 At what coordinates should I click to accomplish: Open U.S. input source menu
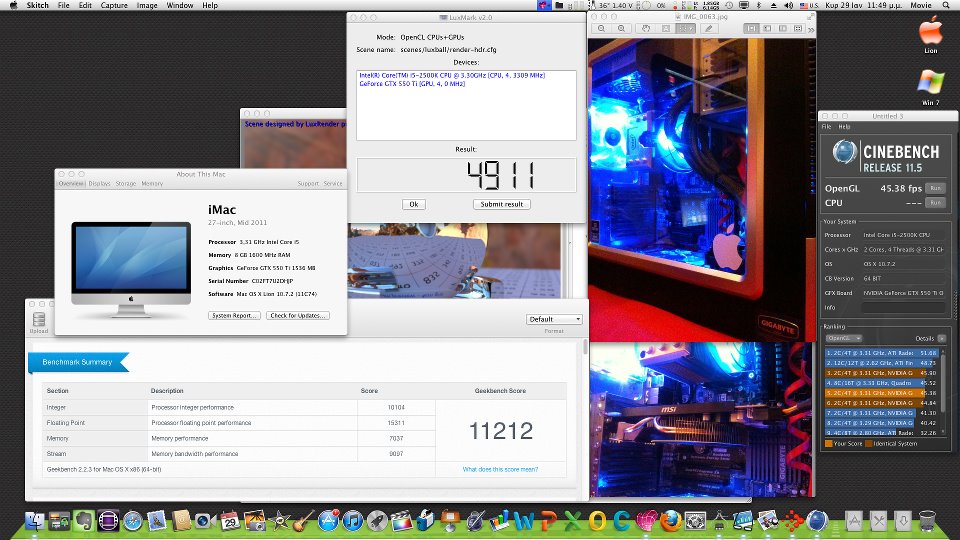coord(809,5)
